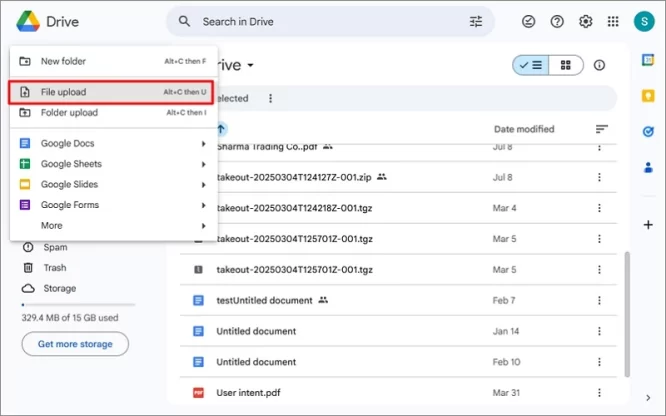Open My Drive title dropdown arrow
Screen dimensions: 666x416
251,65
